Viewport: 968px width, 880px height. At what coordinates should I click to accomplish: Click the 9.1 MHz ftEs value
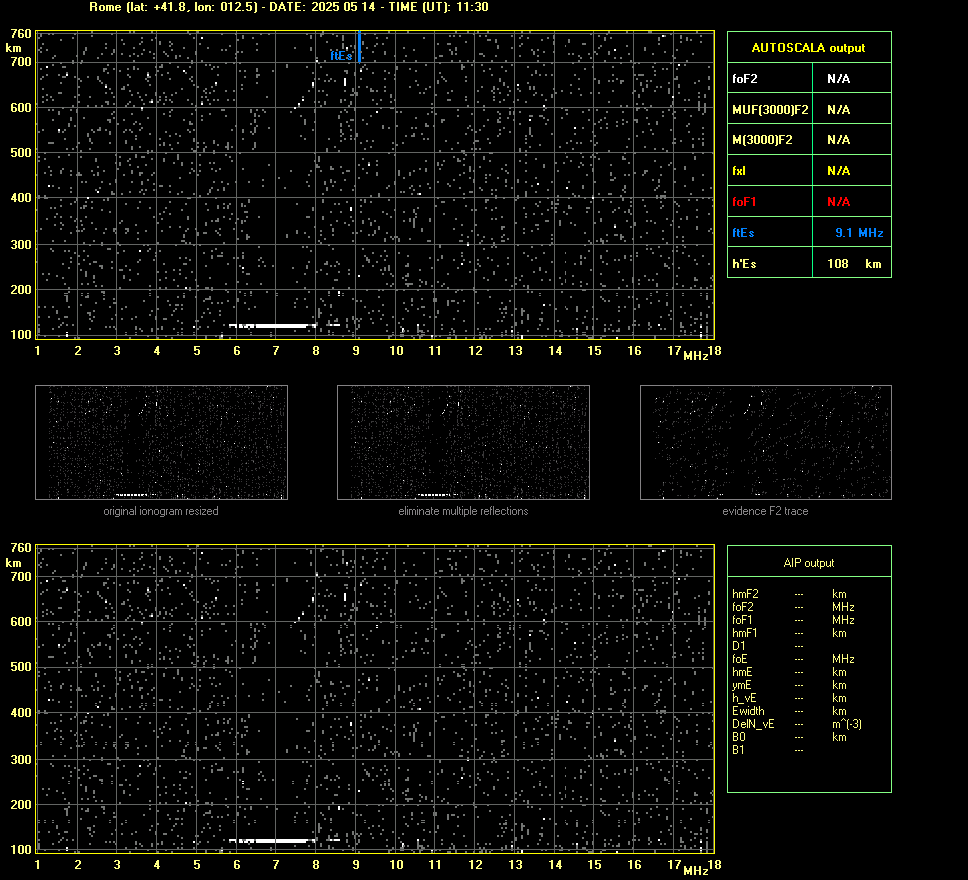tap(859, 233)
